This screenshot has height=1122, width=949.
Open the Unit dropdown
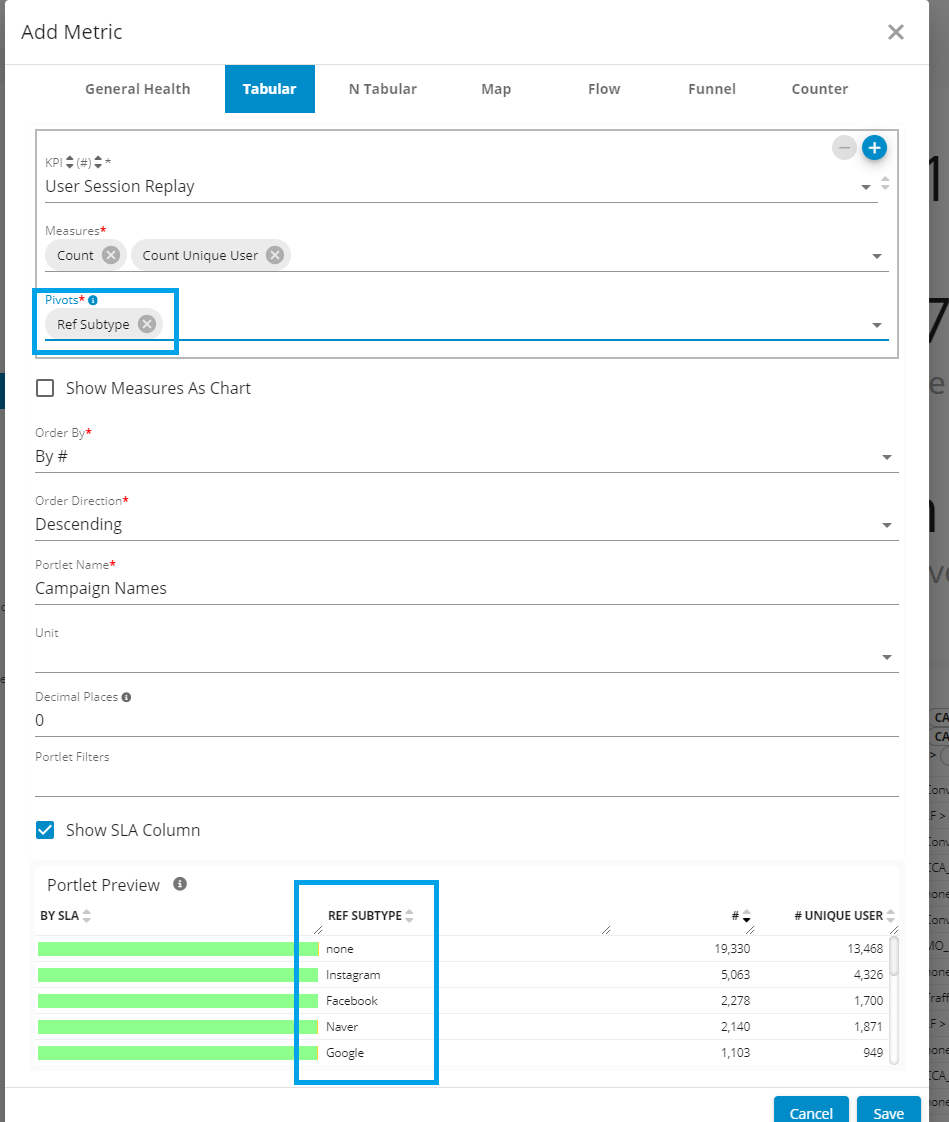(886, 657)
